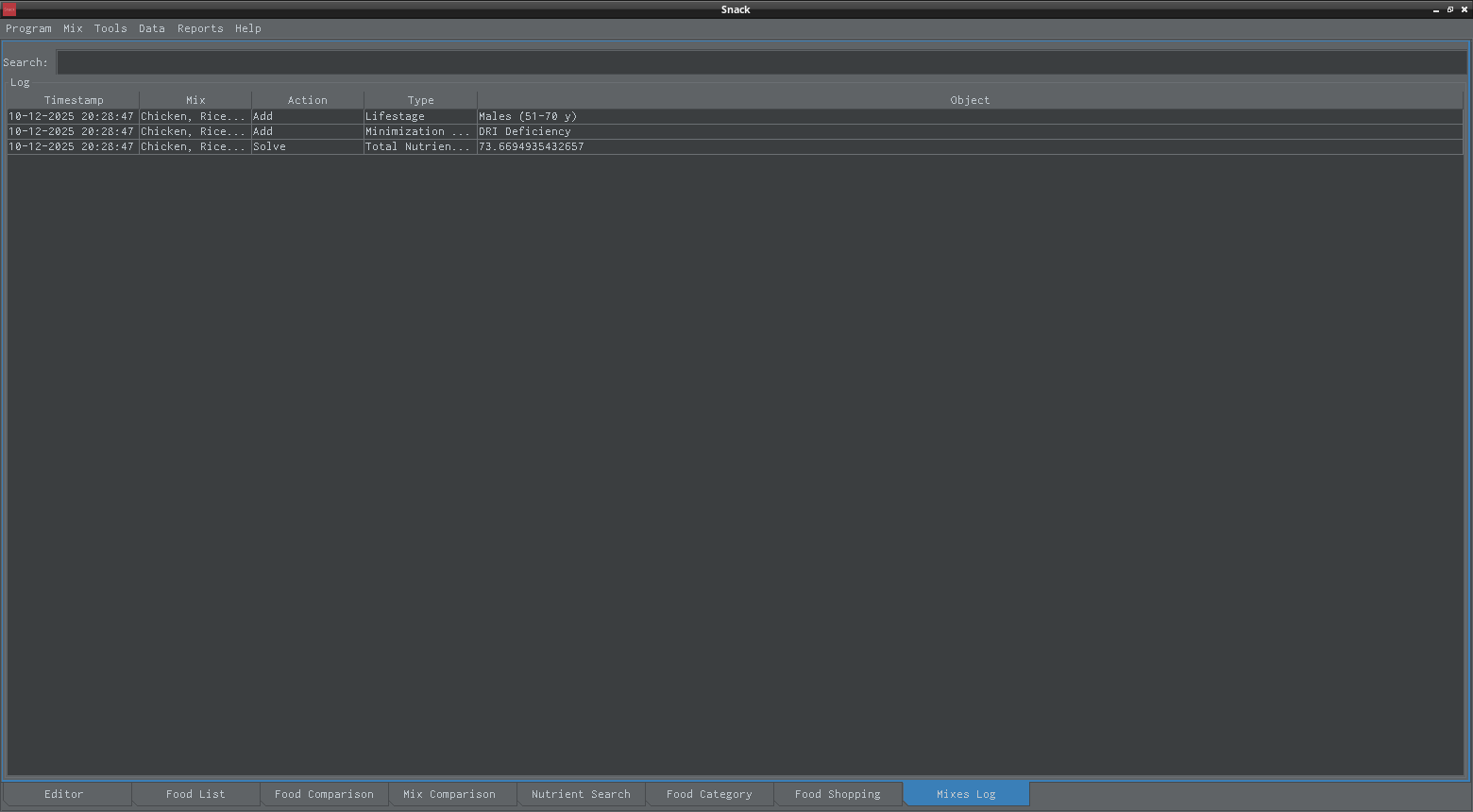
Task: Open the Reports menu
Action: click(x=200, y=28)
